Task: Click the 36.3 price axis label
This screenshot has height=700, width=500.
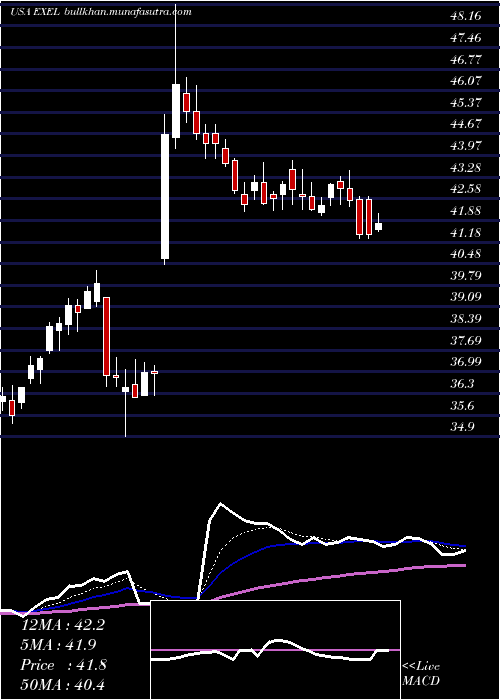Action: (463, 384)
